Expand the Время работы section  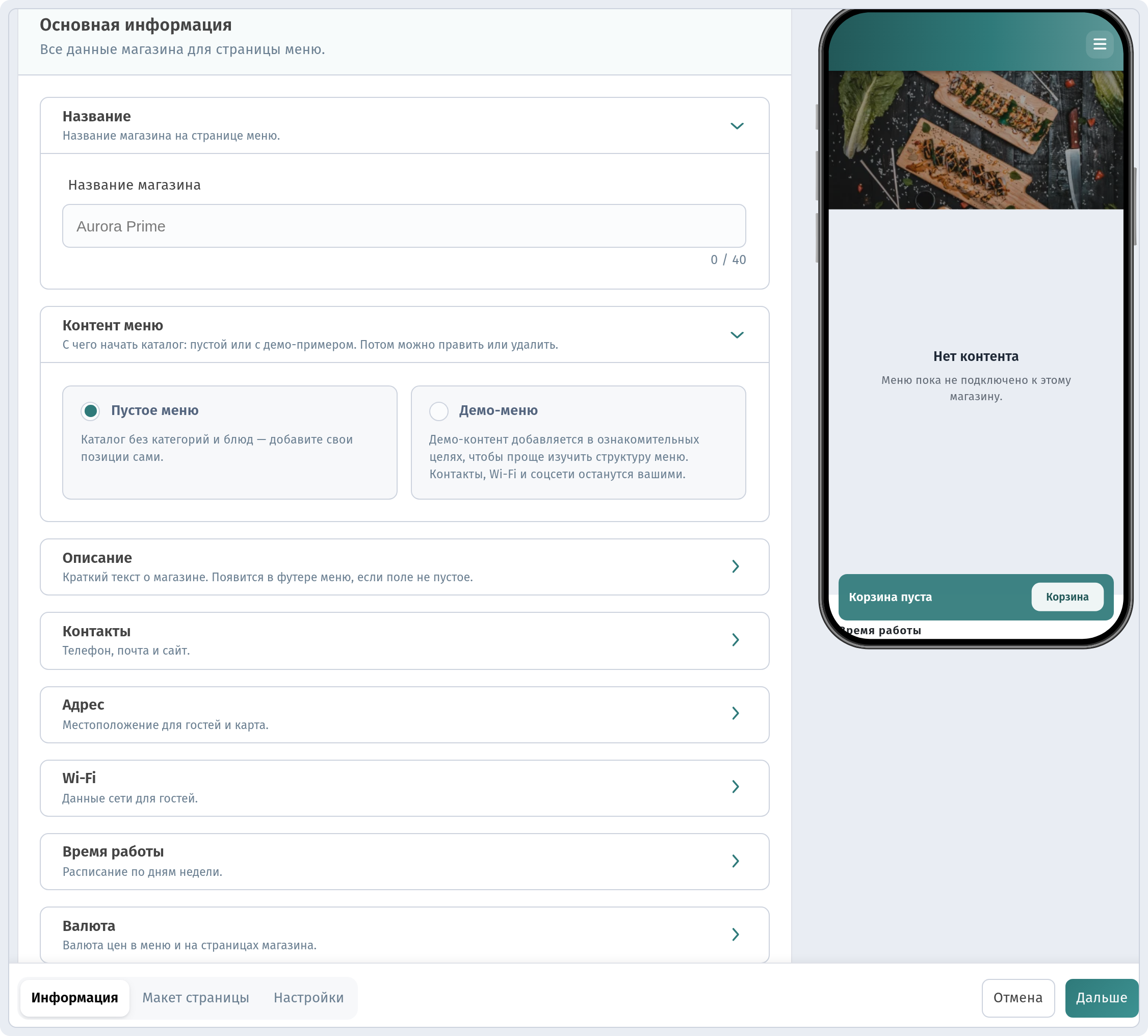(x=405, y=861)
